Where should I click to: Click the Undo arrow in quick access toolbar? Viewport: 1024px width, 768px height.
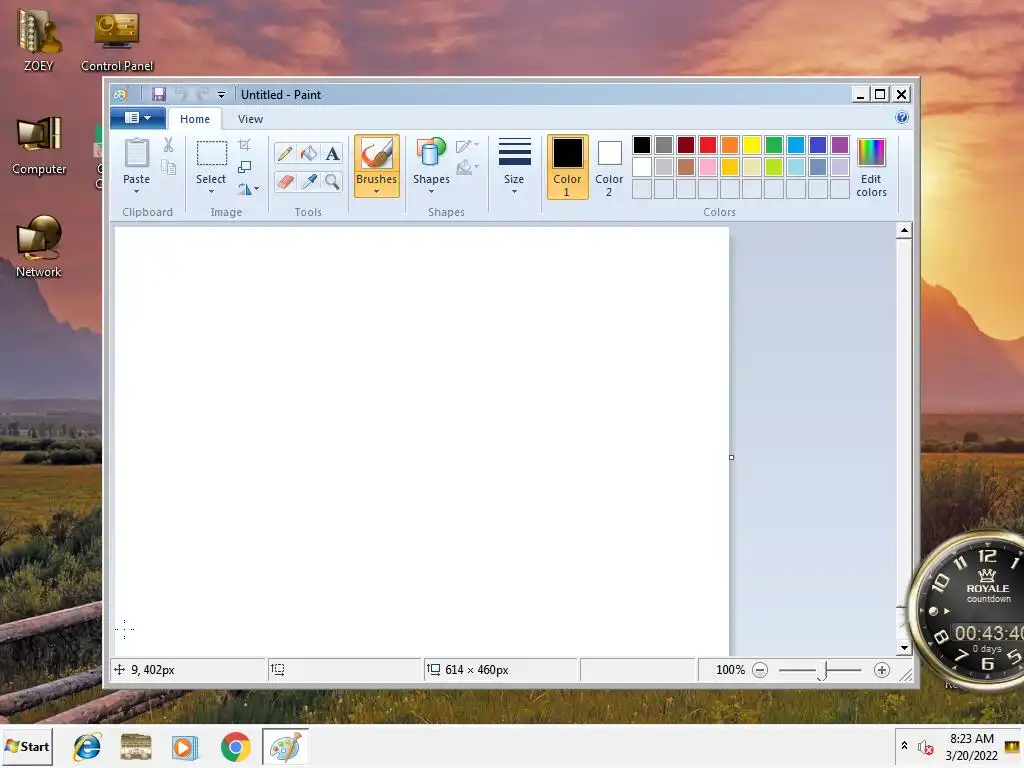pos(181,94)
